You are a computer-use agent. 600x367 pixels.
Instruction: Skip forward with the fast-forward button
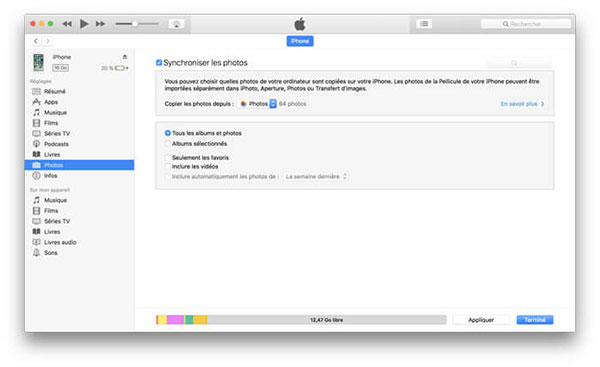pos(100,24)
